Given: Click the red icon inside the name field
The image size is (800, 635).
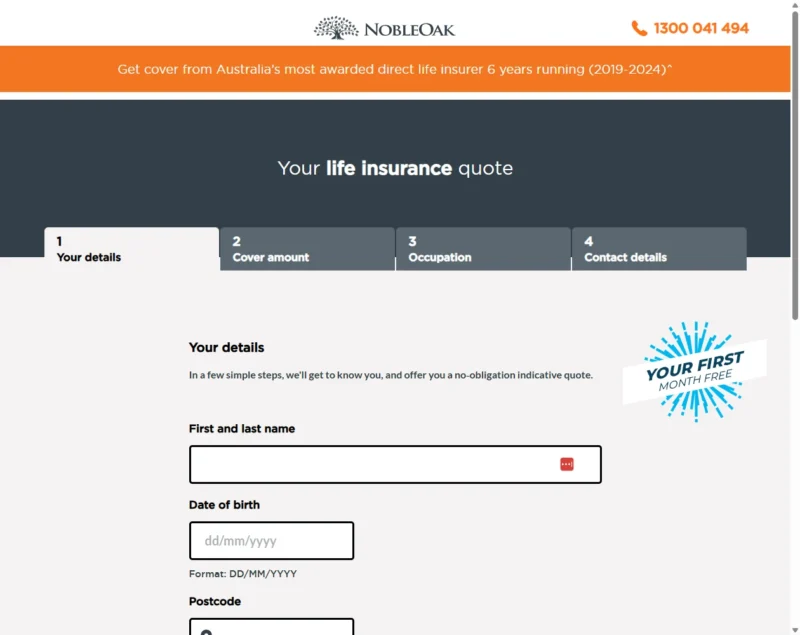Looking at the screenshot, I should (568, 463).
